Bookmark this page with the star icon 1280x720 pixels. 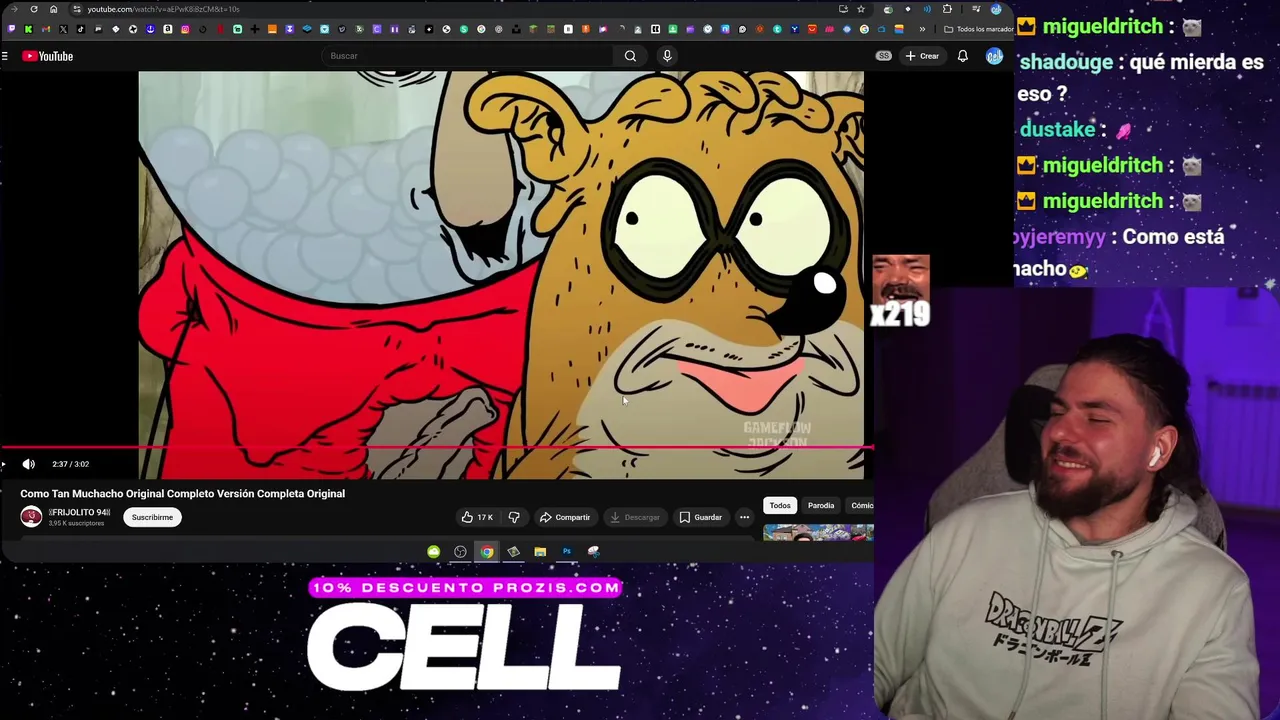(x=861, y=9)
